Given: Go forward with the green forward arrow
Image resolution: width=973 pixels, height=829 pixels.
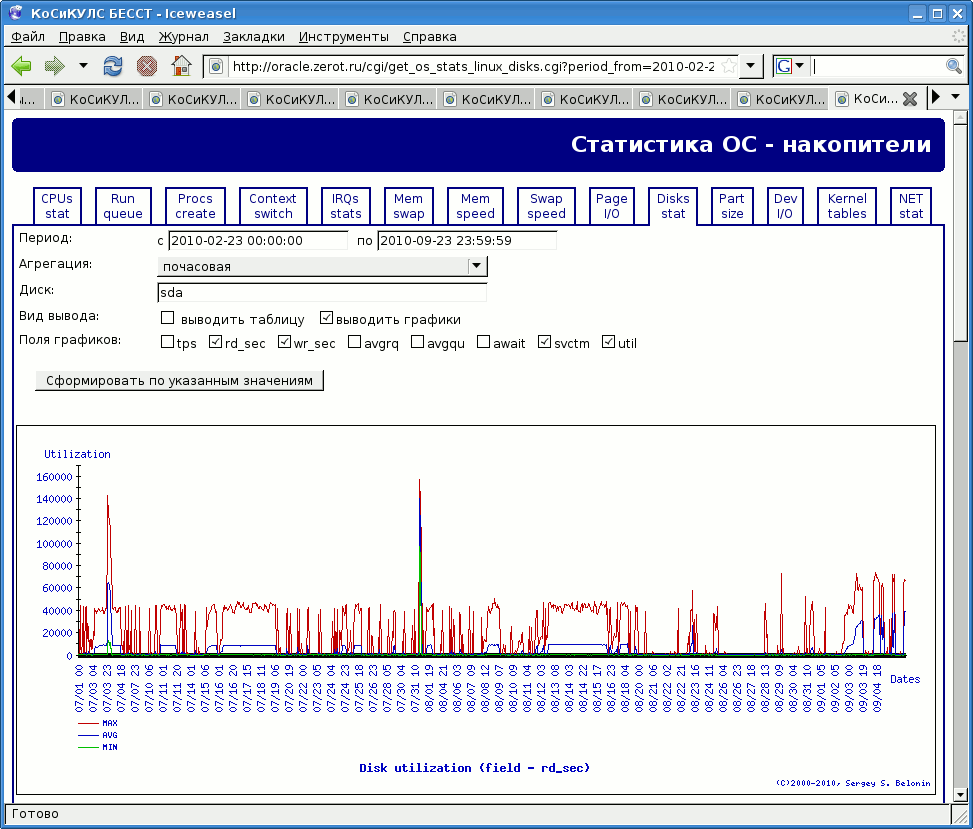Looking at the screenshot, I should coord(55,66).
